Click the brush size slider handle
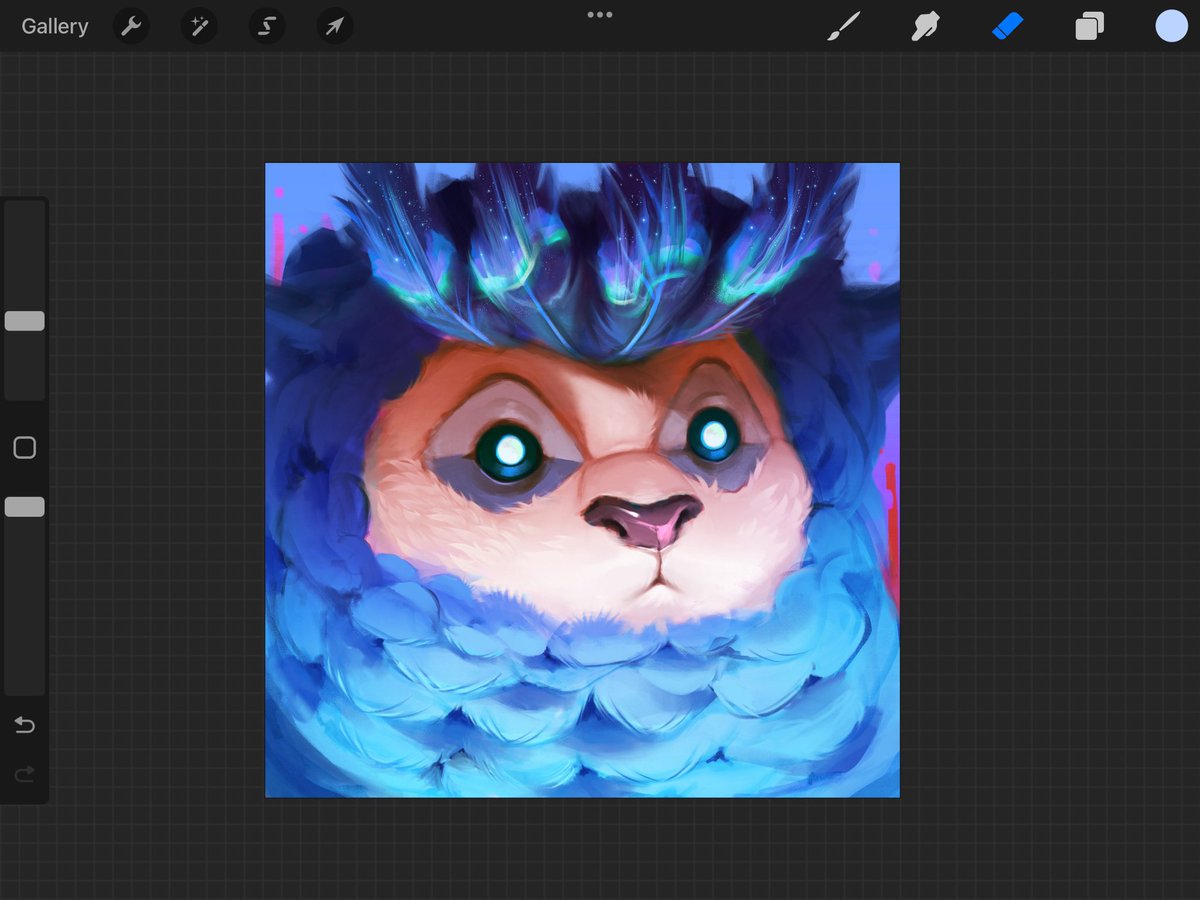 (25, 321)
